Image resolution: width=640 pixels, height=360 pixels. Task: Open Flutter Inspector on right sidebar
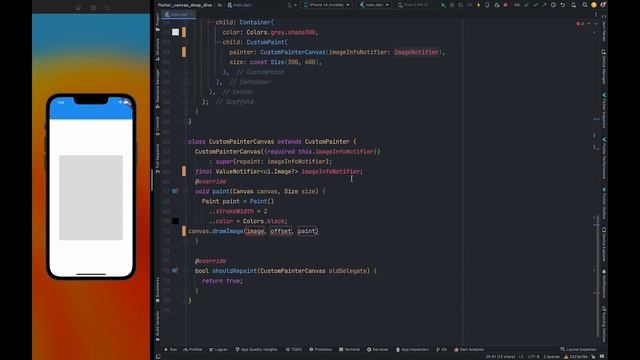pyautogui.click(x=604, y=110)
